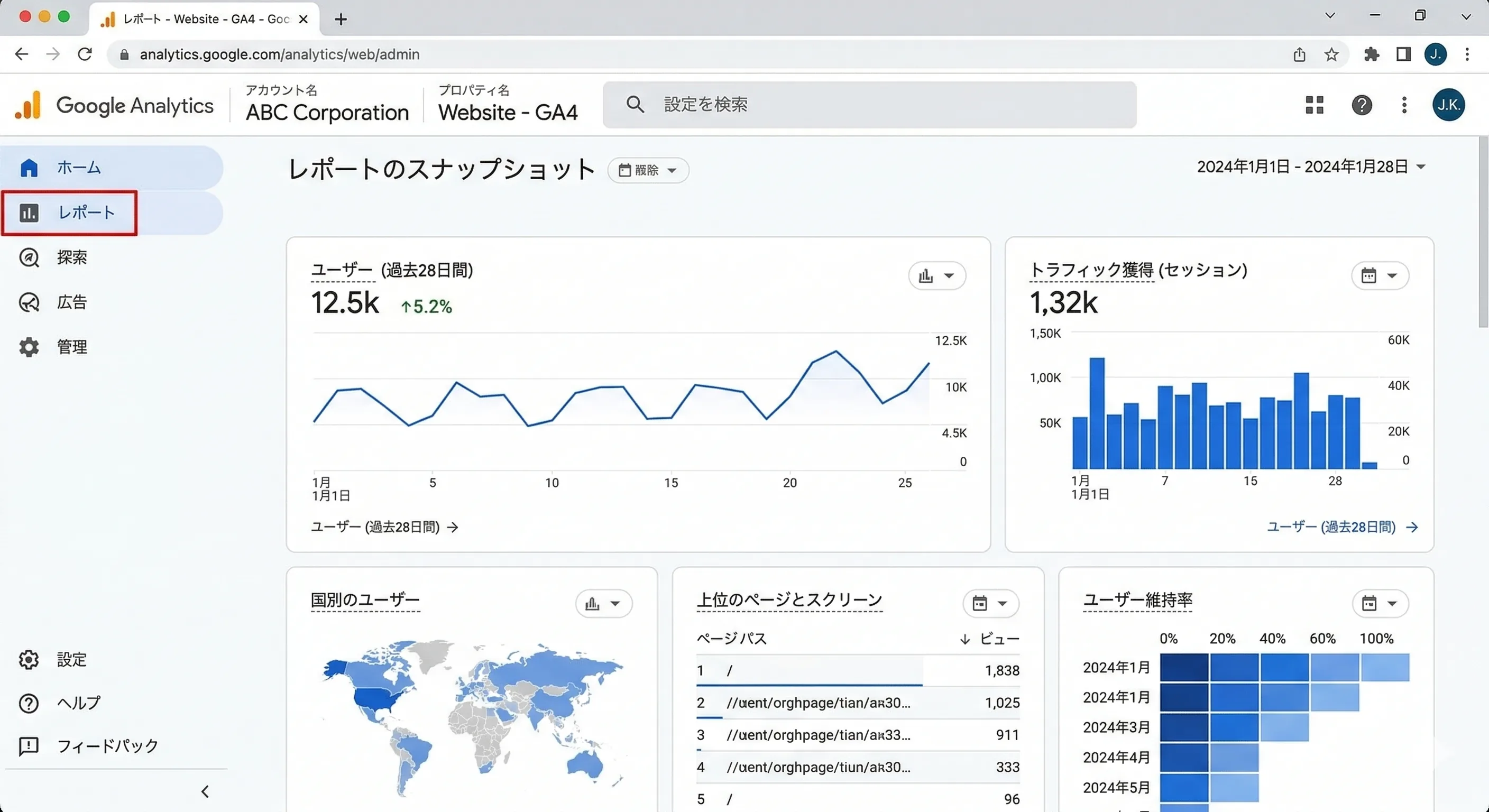Screen dimensions: 1489x812
Task: Bookmark the page with the star icon
Action: [x=1332, y=54]
